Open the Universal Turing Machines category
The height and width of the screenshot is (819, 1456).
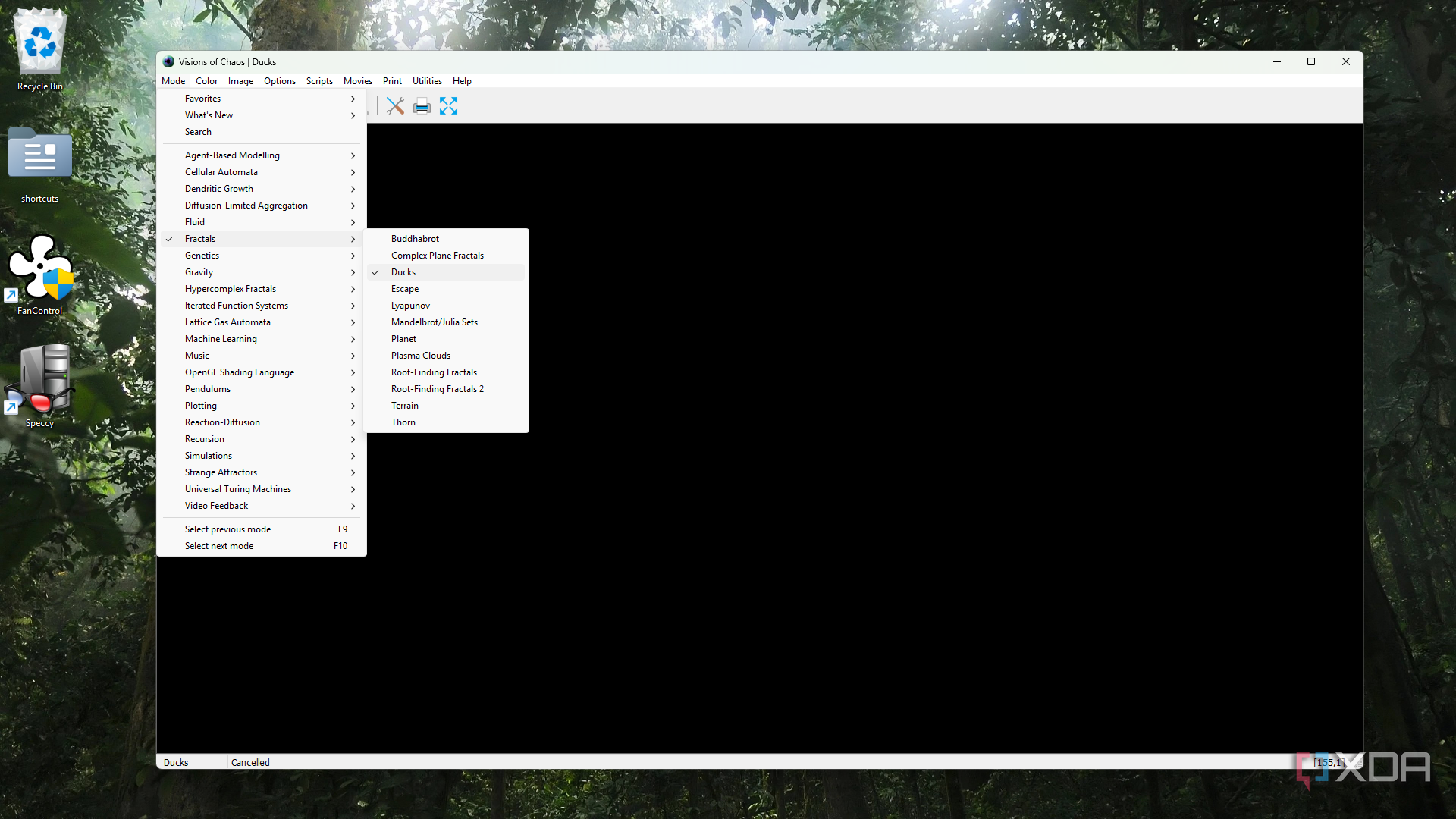[262, 489]
